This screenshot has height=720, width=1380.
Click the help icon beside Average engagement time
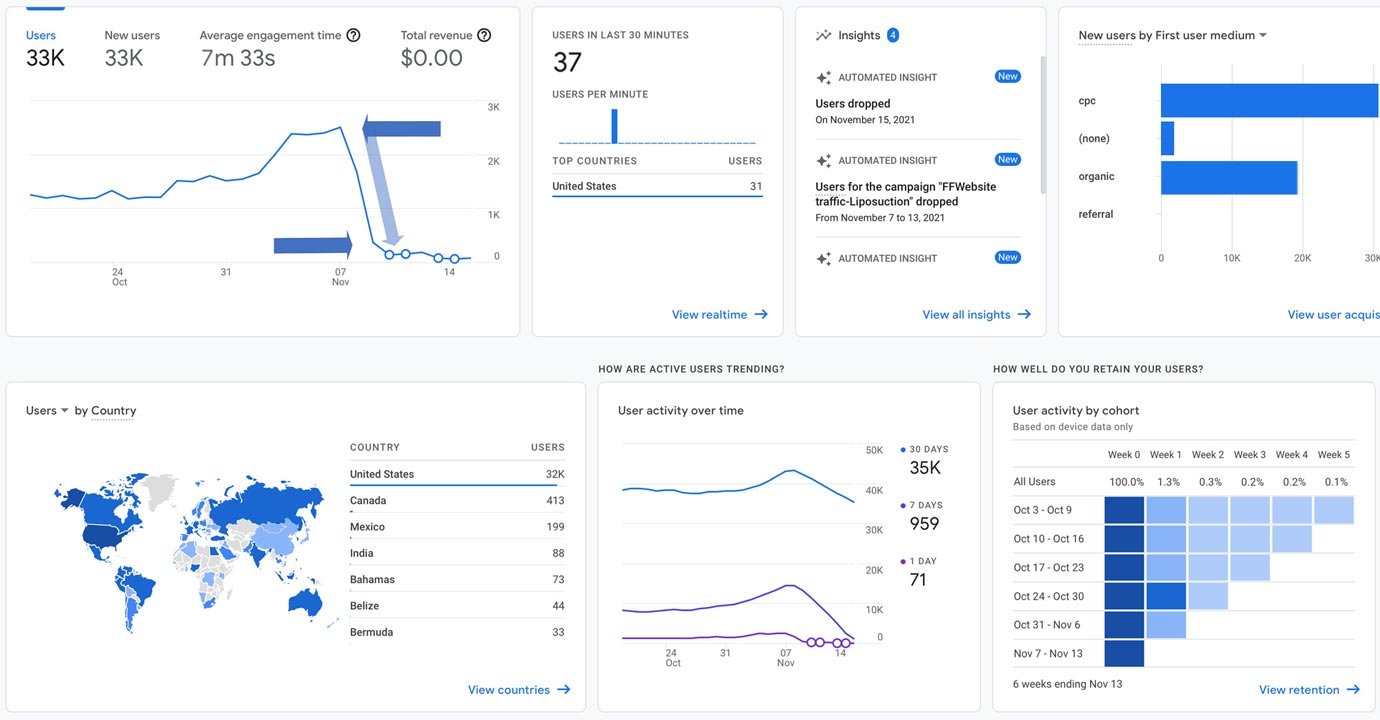pos(353,35)
